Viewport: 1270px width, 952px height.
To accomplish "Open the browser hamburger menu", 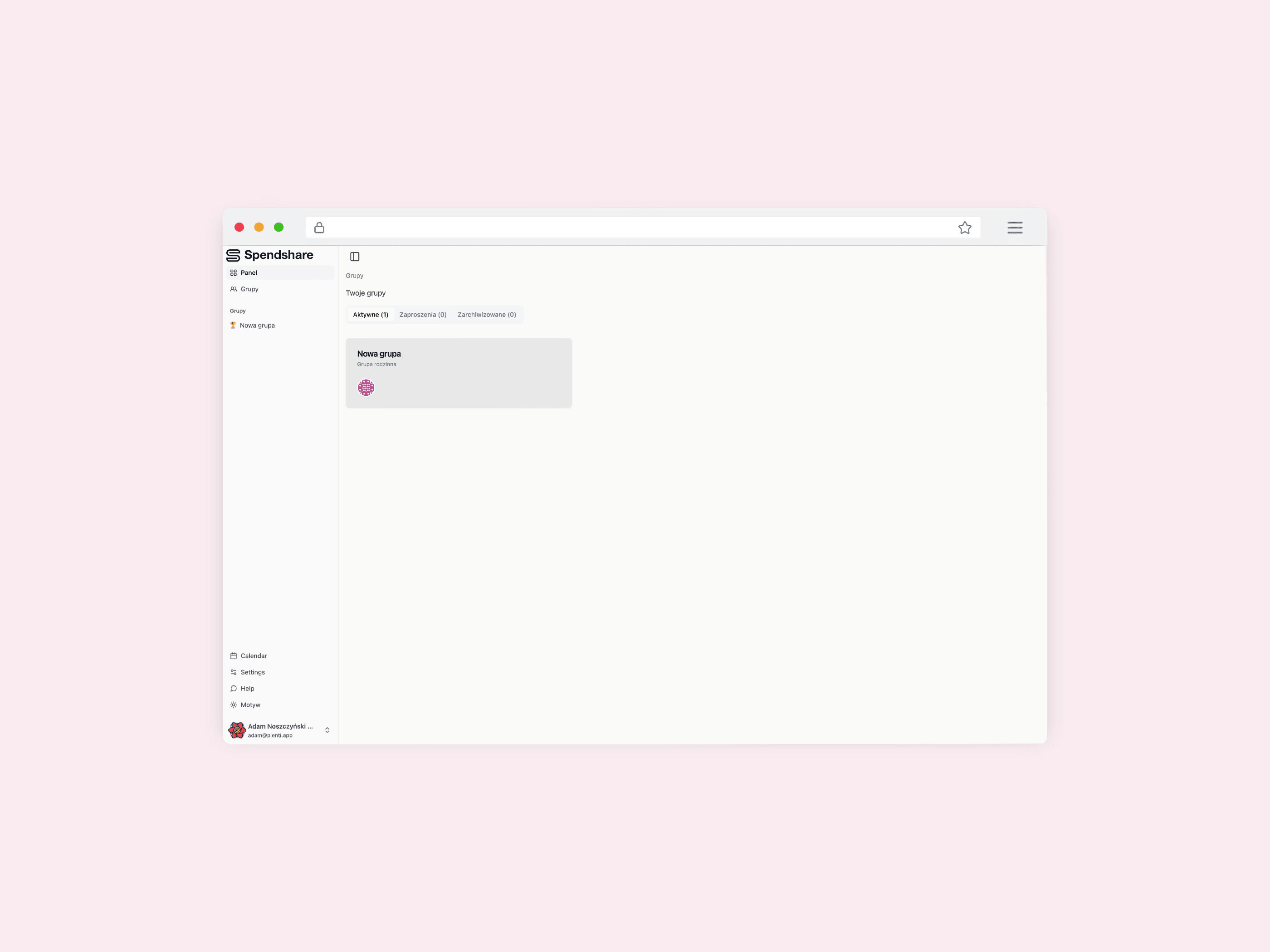I will [x=1015, y=228].
